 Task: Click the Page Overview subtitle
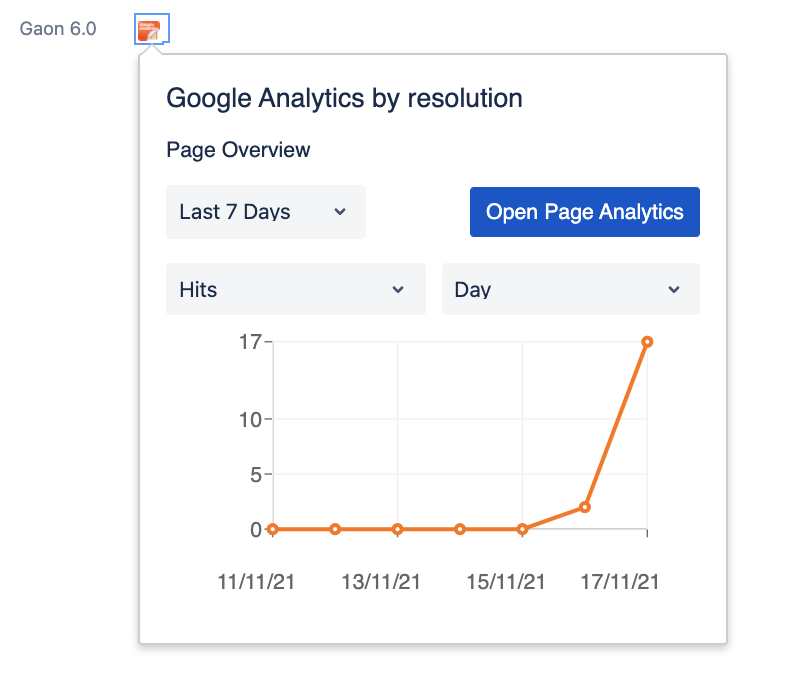coord(238,150)
